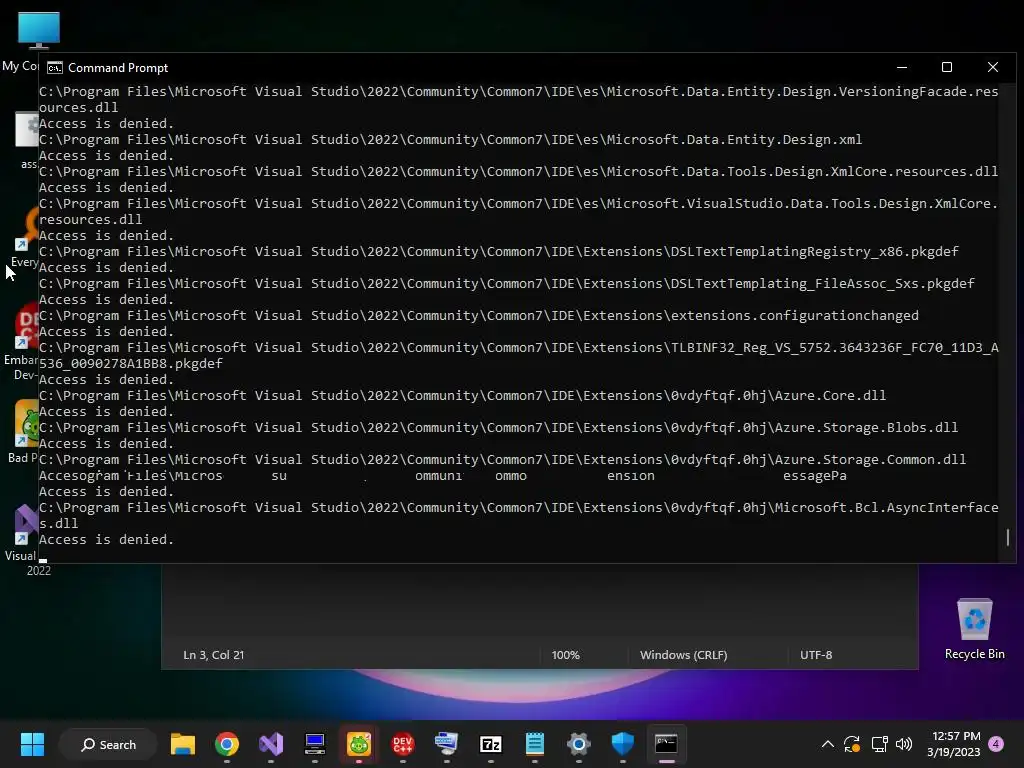Click UTF-8 encoding in Notepad status bar

coord(816,654)
